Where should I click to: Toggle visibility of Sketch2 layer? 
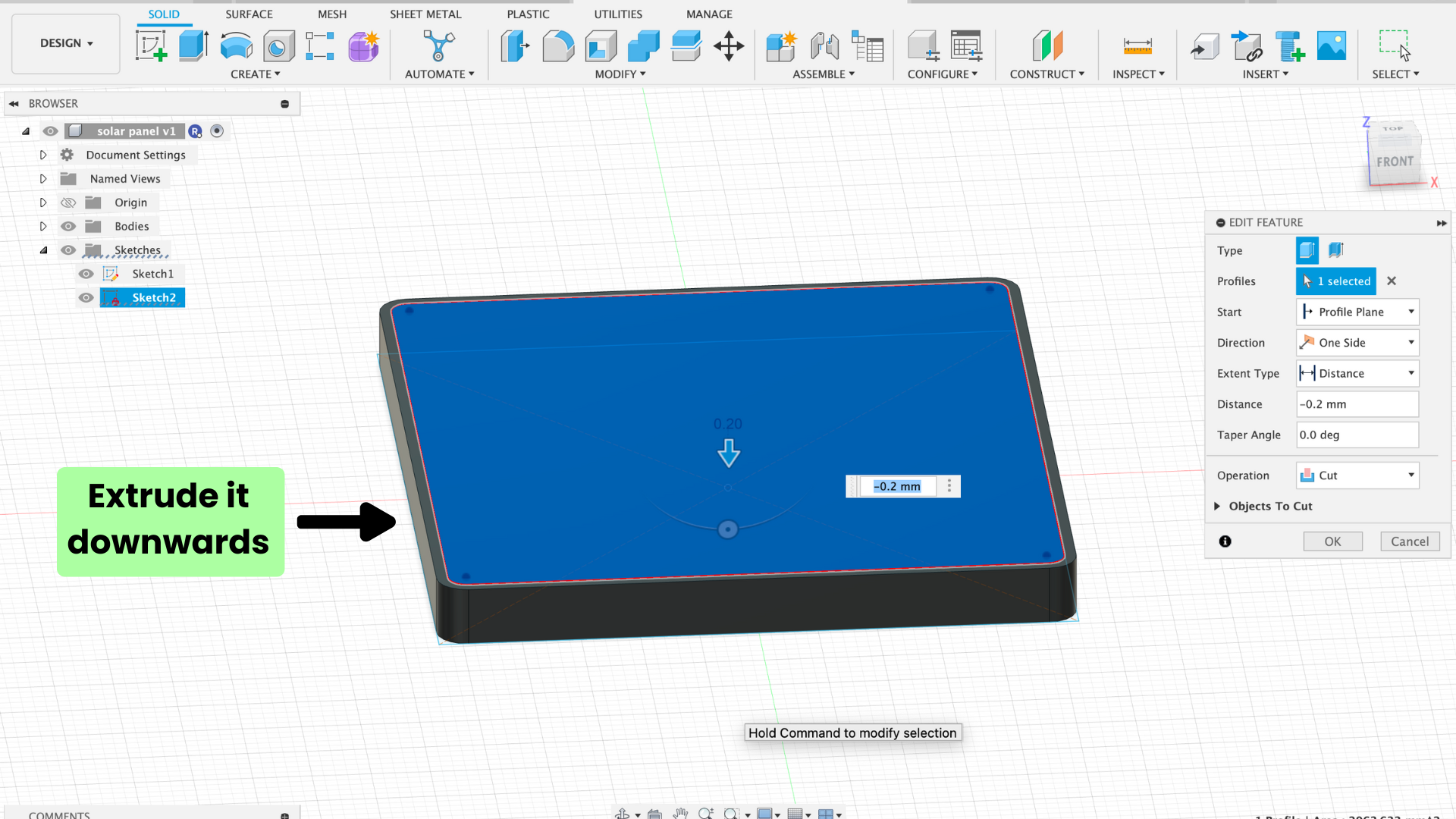pyautogui.click(x=85, y=297)
